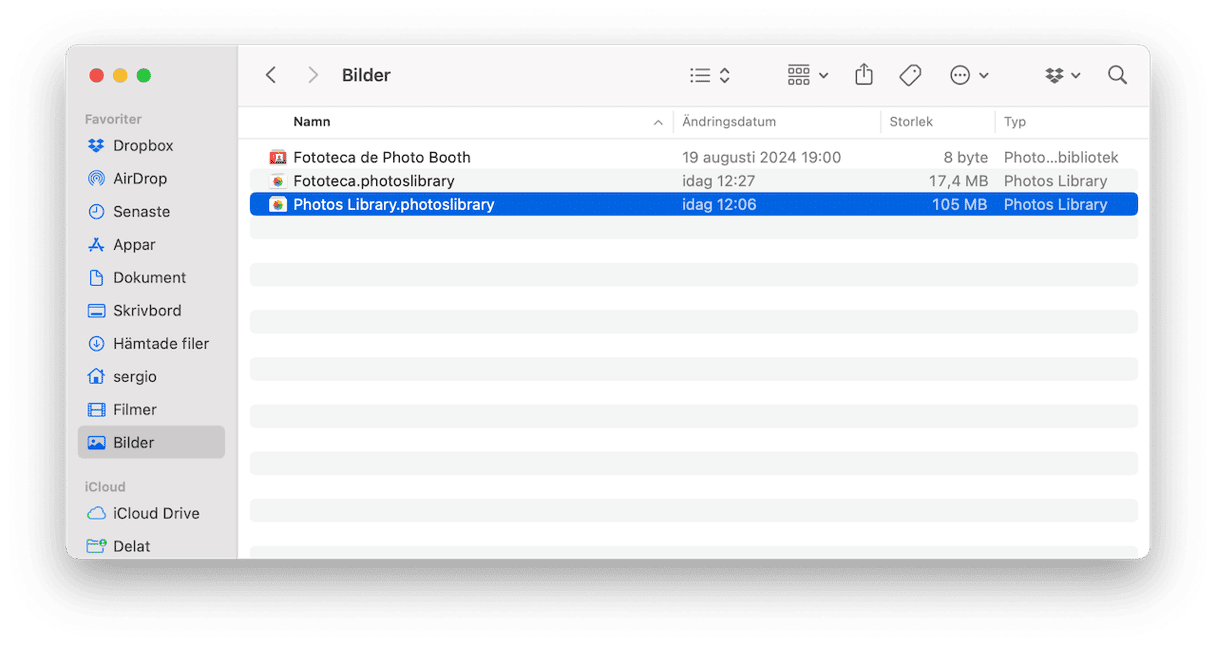Sort by the Storlek column
1216x646 pixels.
point(911,122)
